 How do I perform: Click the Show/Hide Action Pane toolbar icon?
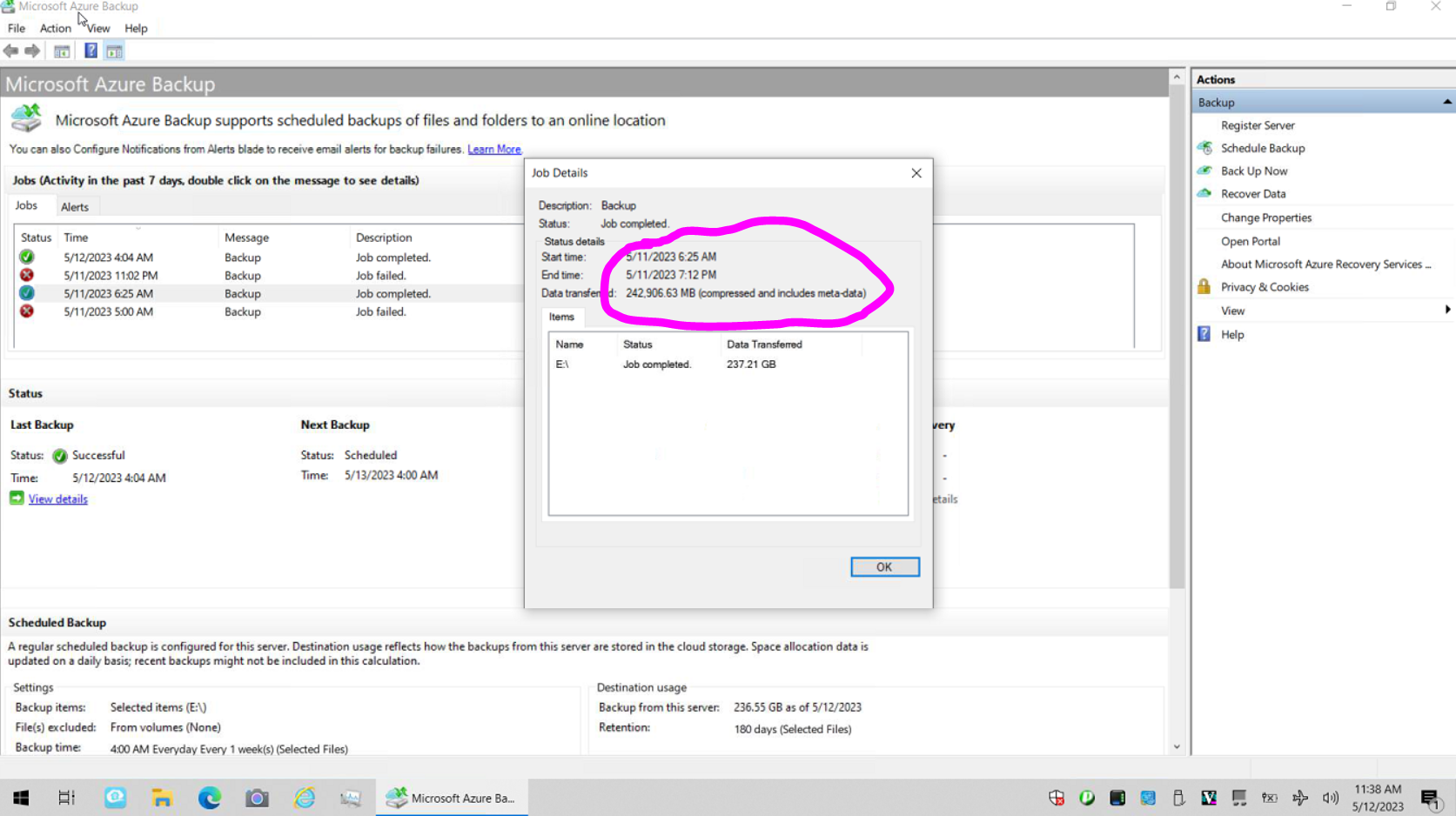pos(114,51)
